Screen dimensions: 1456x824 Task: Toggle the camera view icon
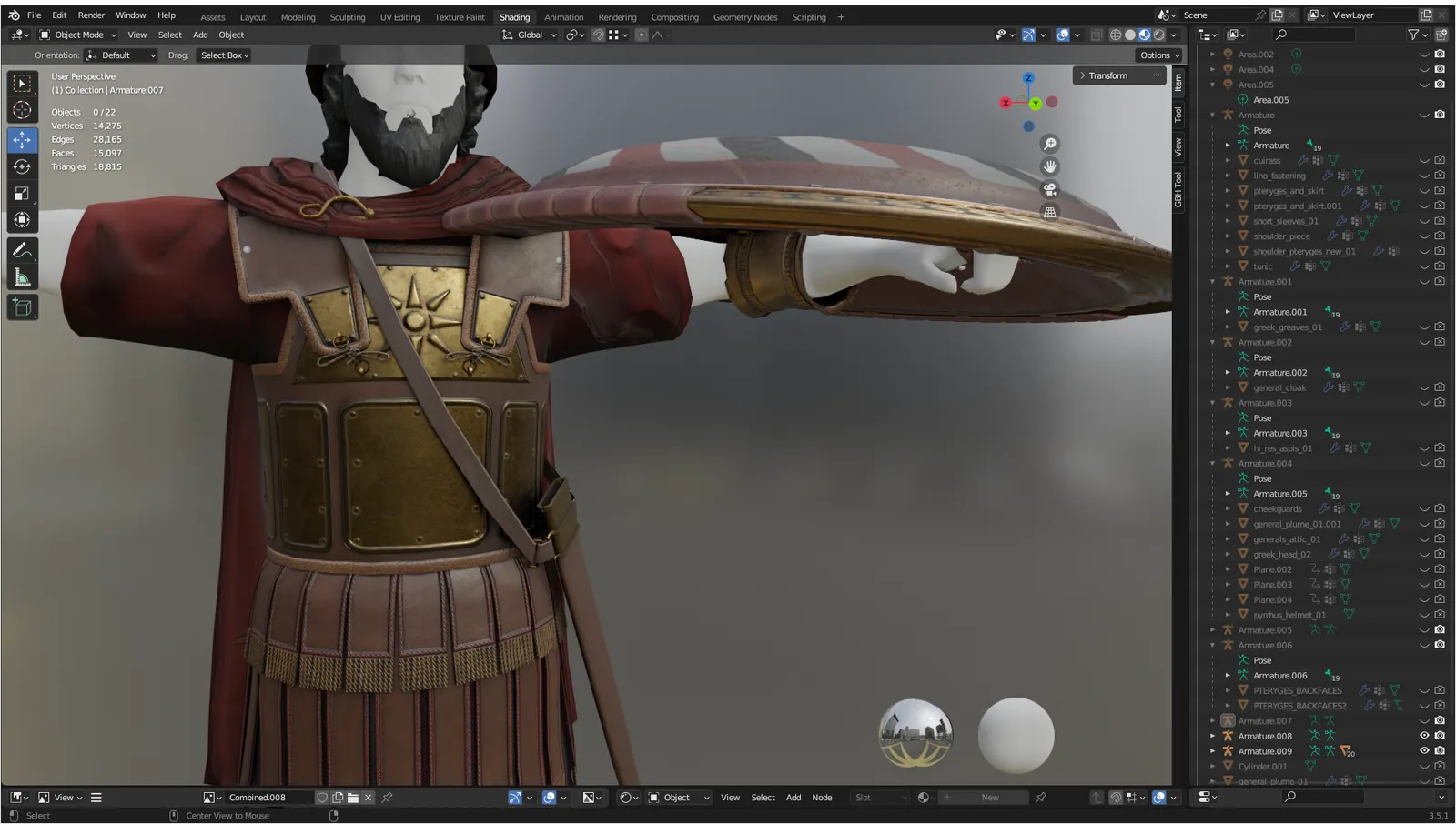[1050, 190]
